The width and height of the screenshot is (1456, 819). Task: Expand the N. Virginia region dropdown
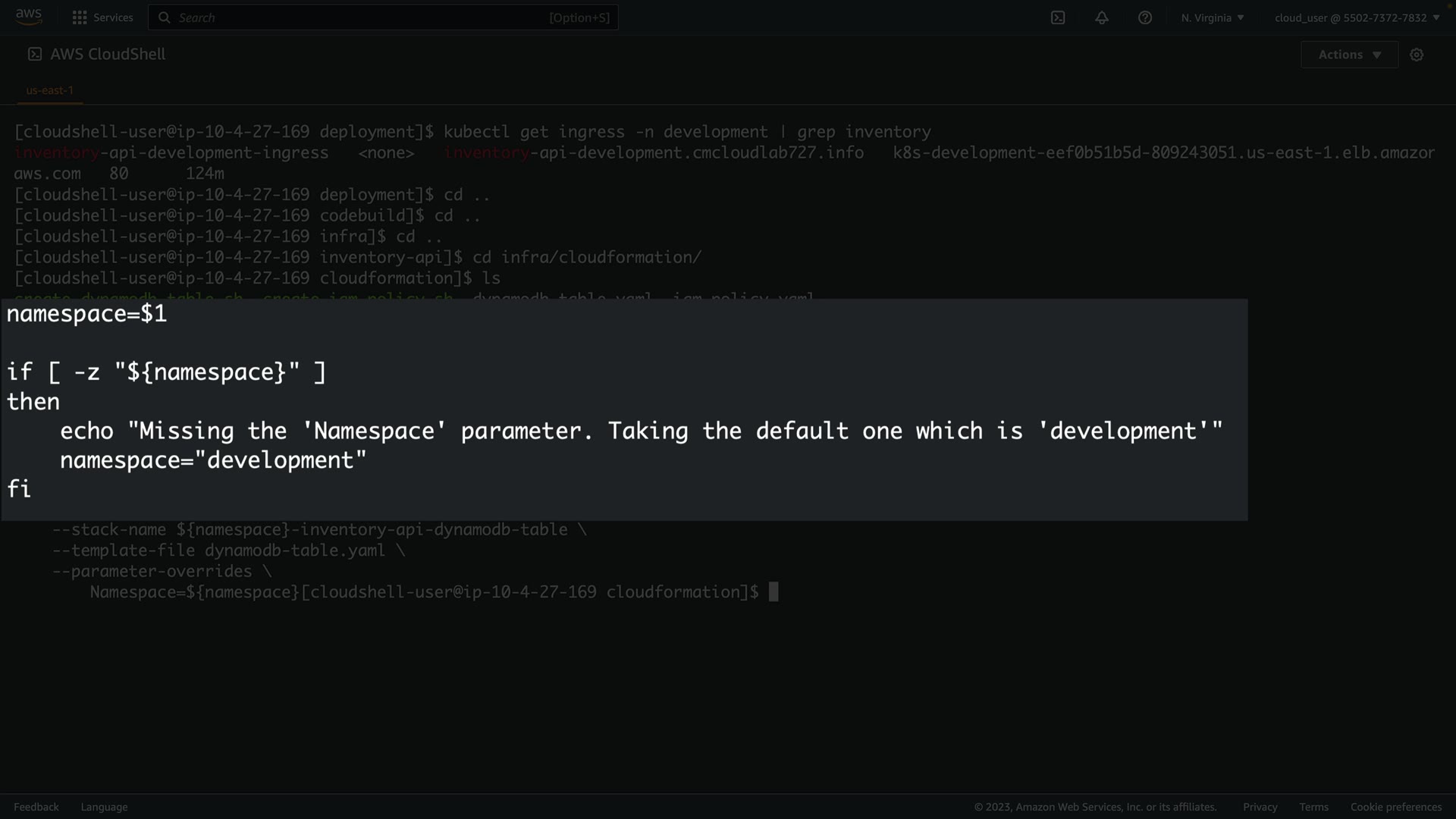coord(1212,17)
